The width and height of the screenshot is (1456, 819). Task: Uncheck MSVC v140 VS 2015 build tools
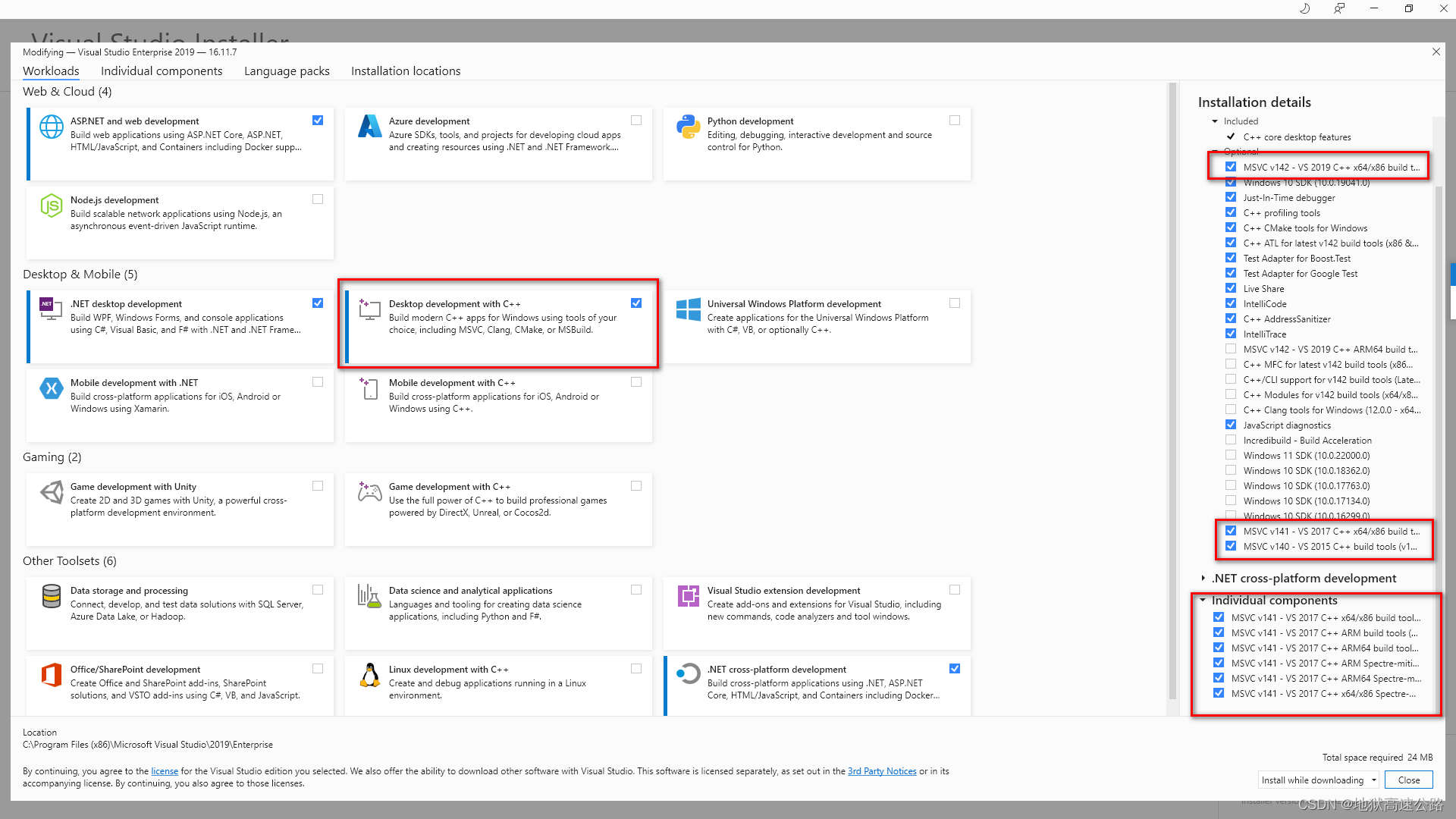point(1231,546)
